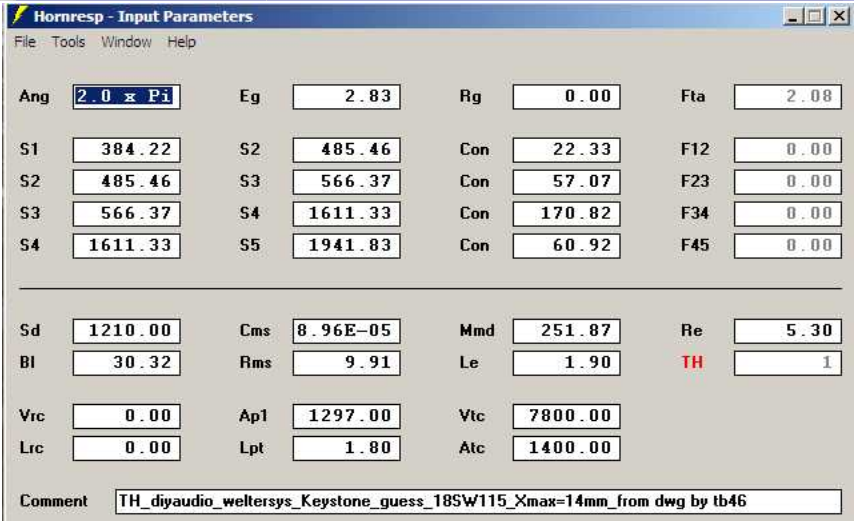
Task: Click the TH field showing 1
Action: pyautogui.click(x=788, y=363)
